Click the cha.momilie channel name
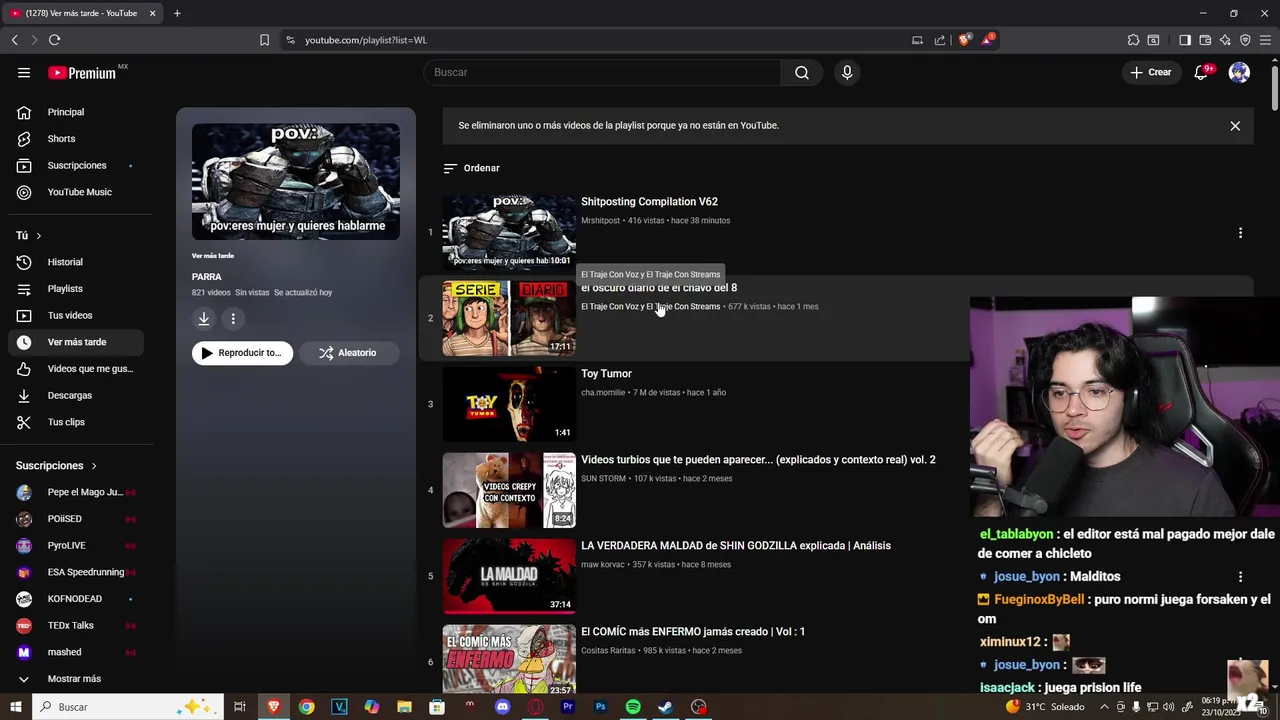 point(603,393)
